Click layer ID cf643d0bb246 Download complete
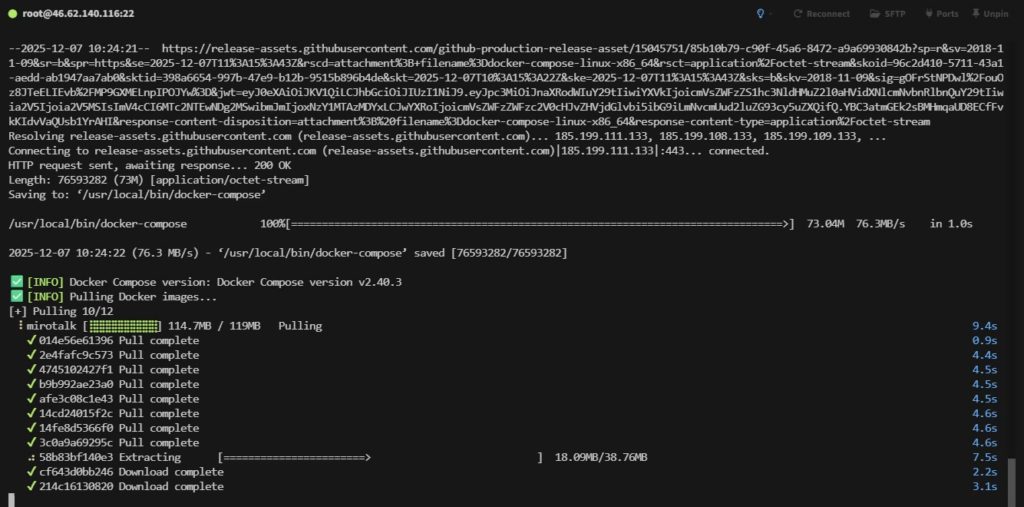 click(x=76, y=472)
